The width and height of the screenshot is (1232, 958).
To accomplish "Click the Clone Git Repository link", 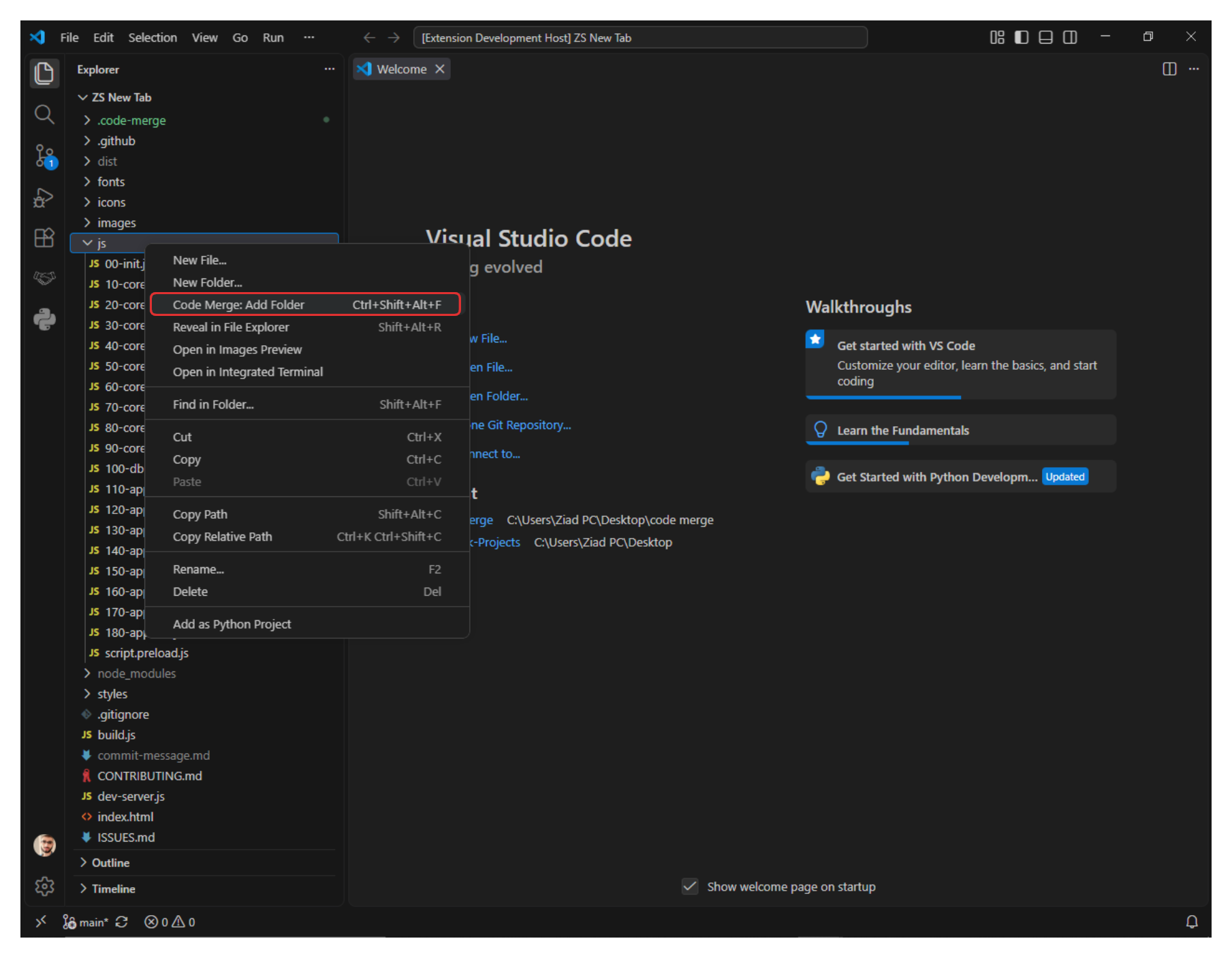I will pos(520,425).
